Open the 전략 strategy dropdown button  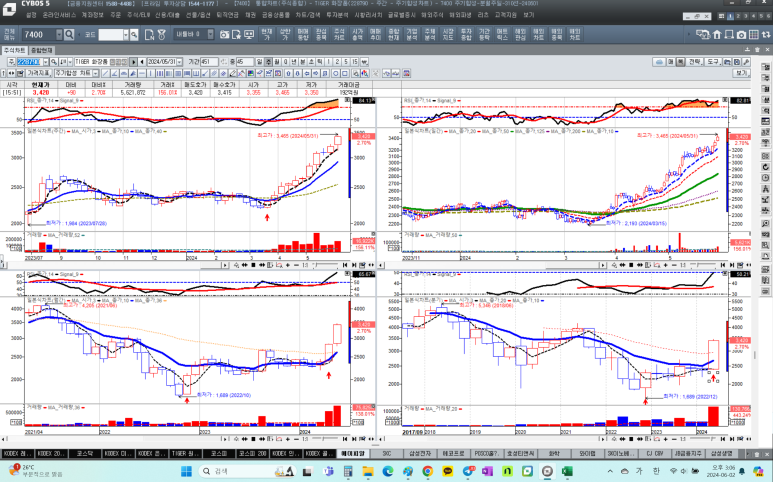(x=694, y=62)
